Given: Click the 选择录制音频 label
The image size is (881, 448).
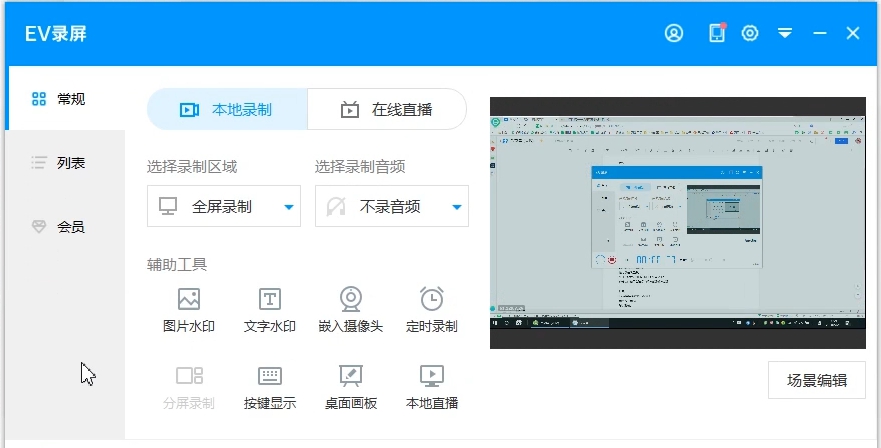Looking at the screenshot, I should [x=360, y=166].
